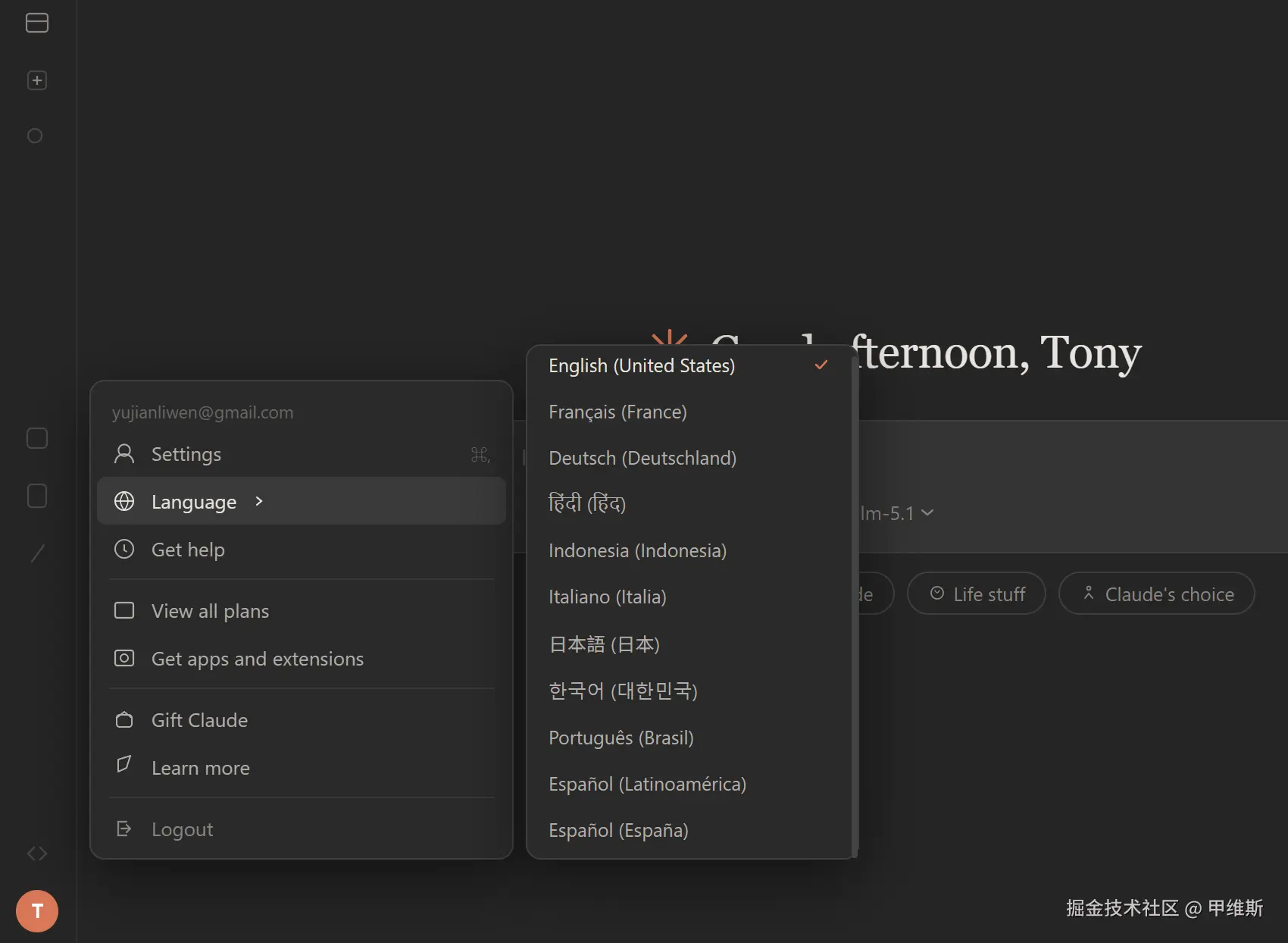Click the circle icon in the sidebar
This screenshot has height=943, width=1288.
[35, 136]
